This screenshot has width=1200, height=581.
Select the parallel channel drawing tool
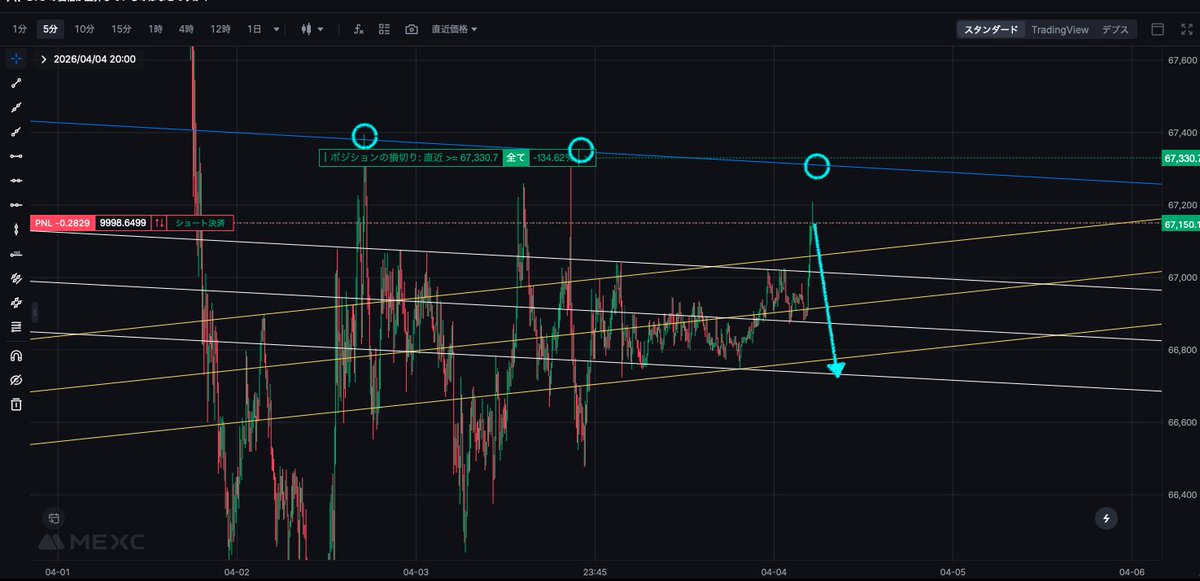point(16,278)
